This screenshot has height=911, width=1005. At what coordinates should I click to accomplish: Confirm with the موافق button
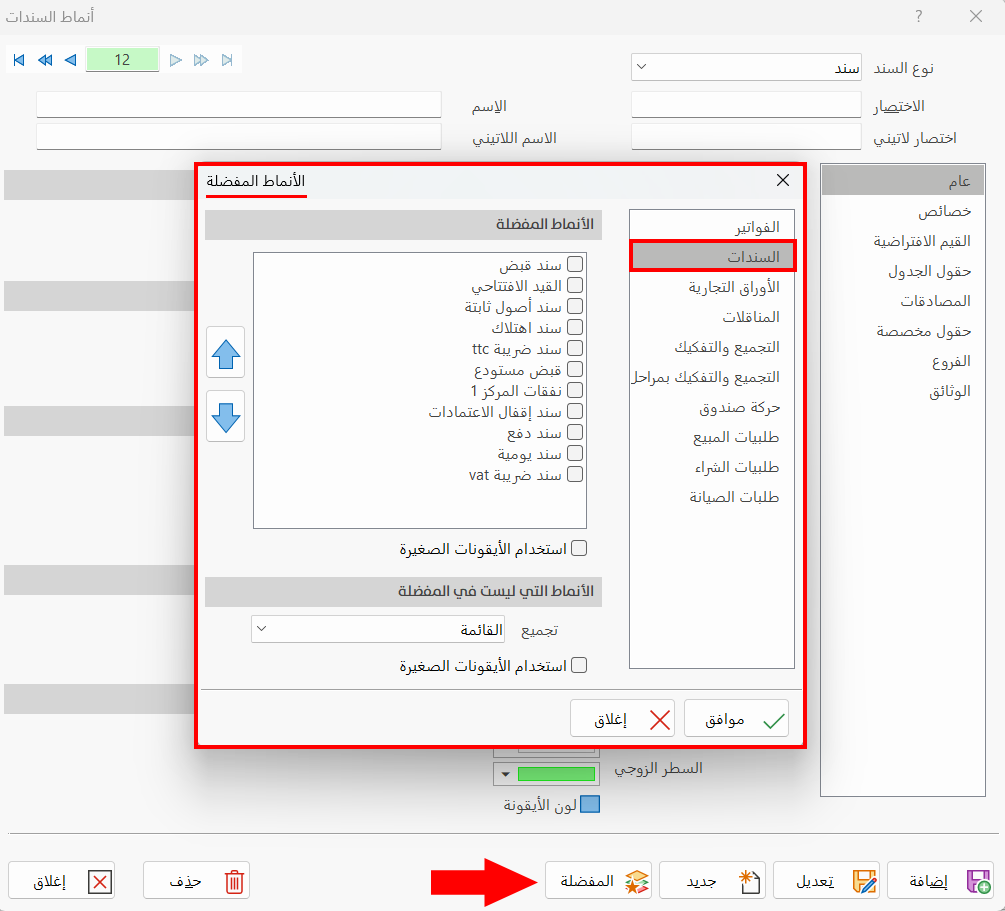736,719
